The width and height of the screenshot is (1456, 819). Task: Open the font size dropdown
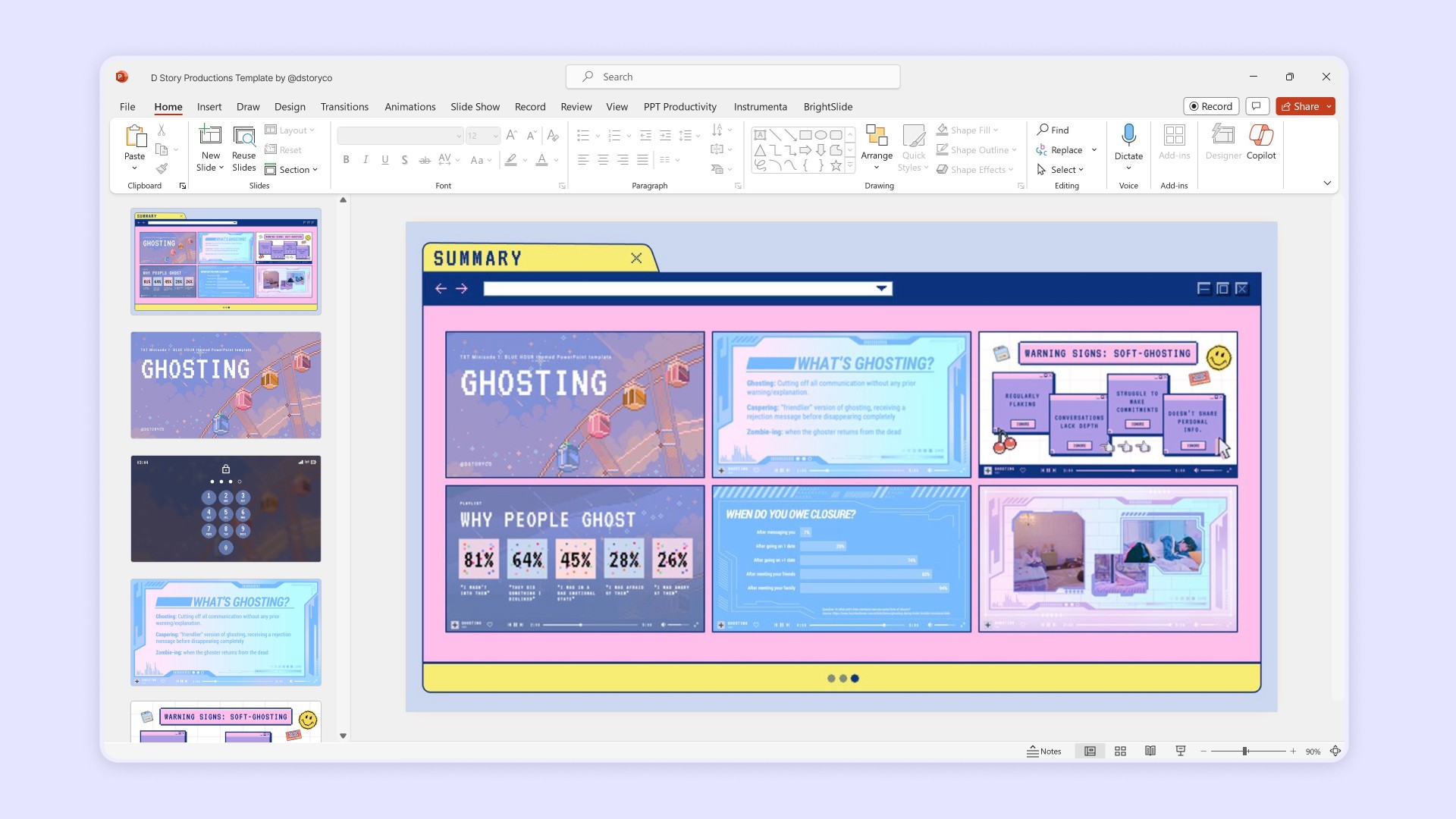tap(495, 136)
